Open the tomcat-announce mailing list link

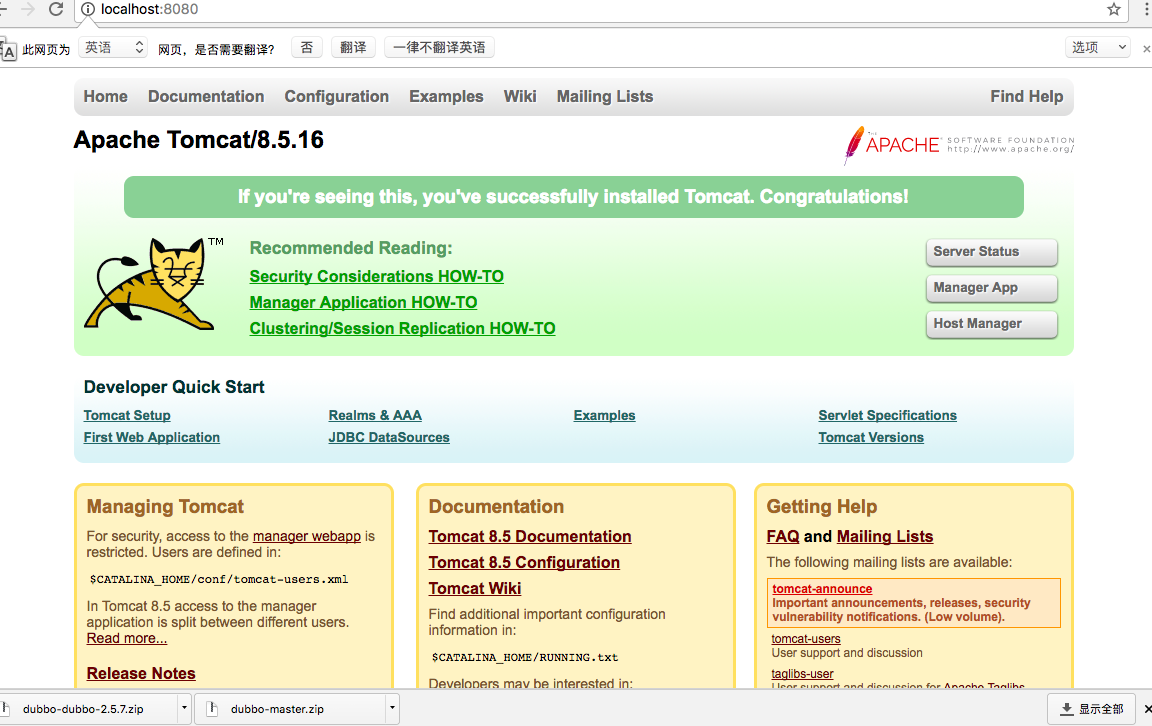(x=822, y=589)
